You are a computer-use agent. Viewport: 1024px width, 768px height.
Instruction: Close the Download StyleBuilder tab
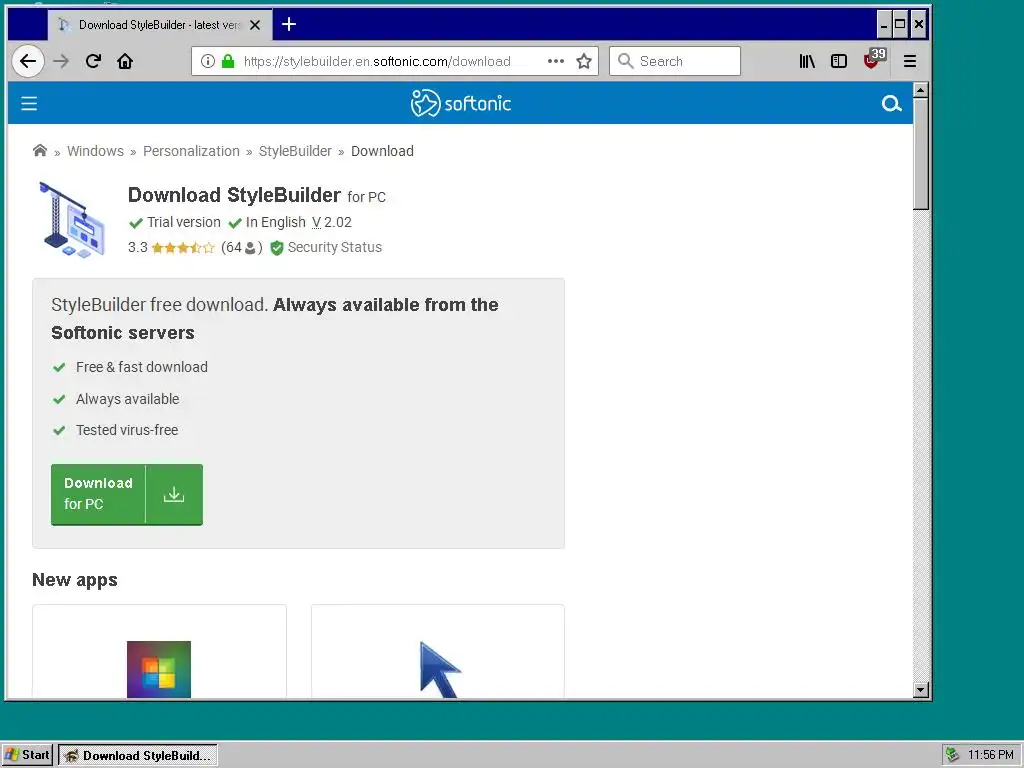255,25
